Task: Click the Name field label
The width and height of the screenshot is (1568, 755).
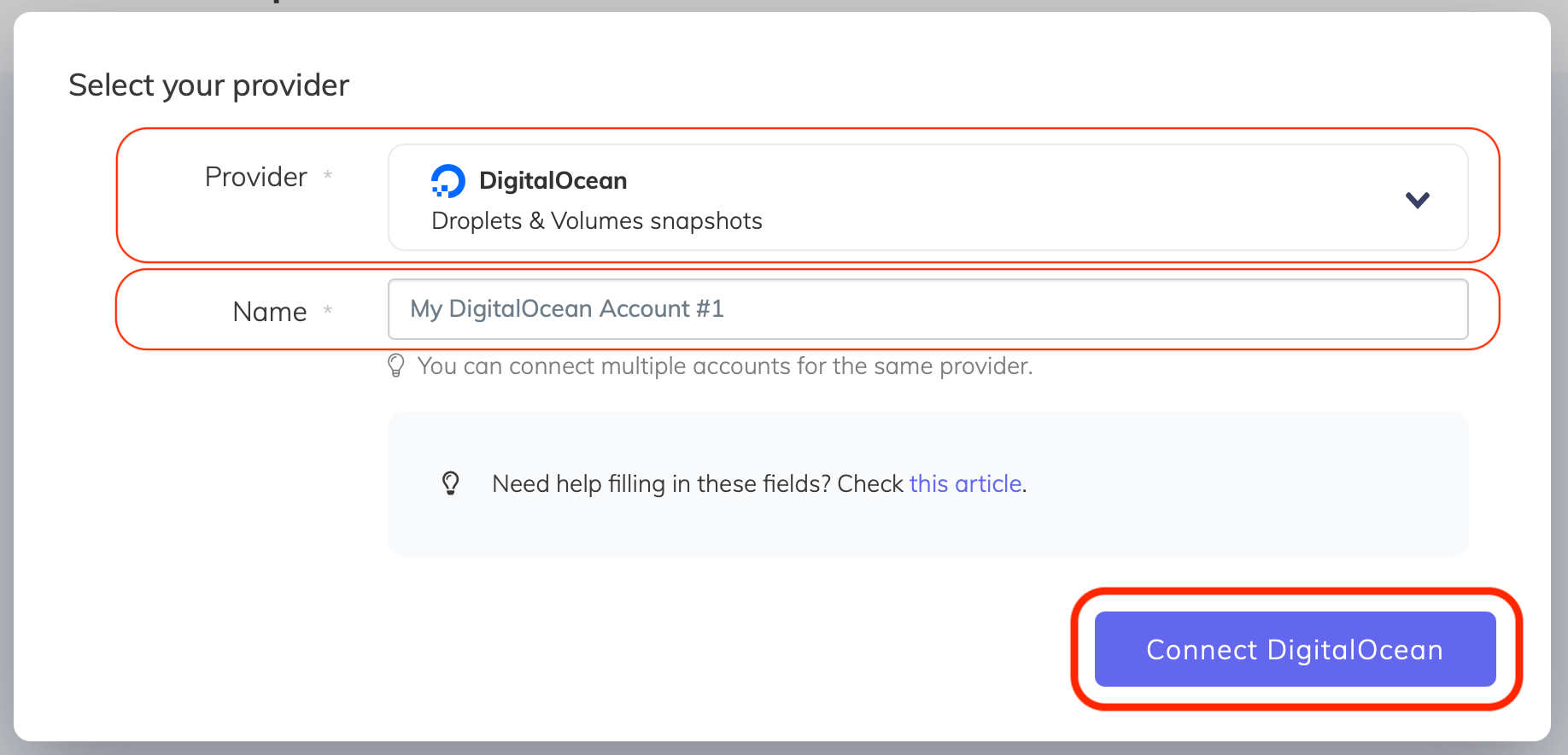Action: [269, 311]
